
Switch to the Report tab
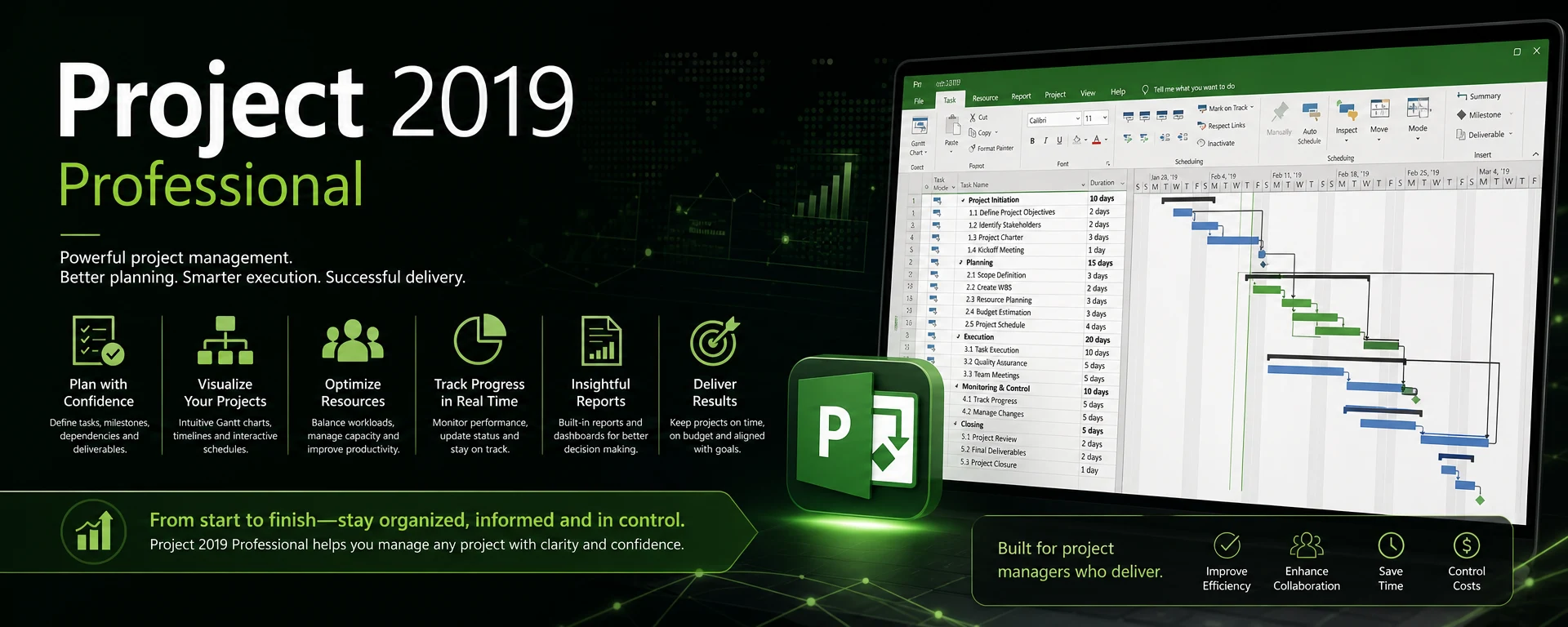pos(1021,96)
